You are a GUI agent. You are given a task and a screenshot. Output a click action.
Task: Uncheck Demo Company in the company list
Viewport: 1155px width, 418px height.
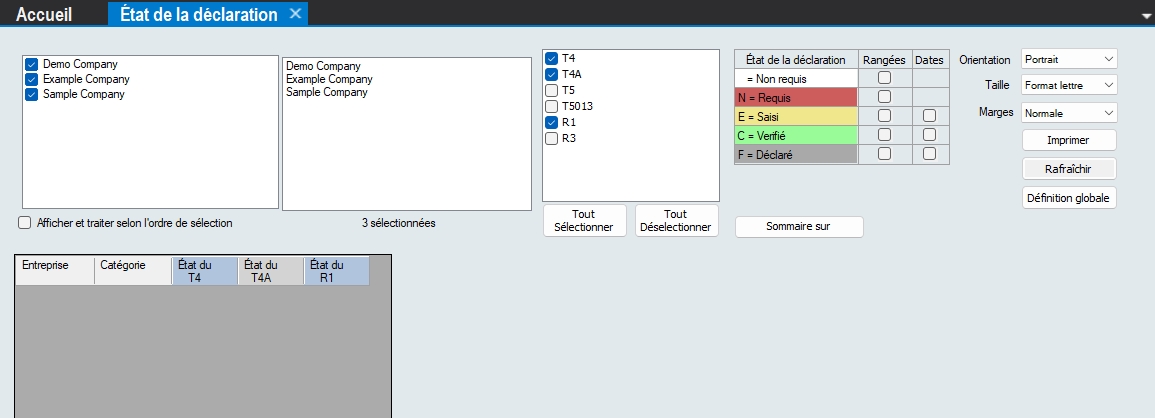point(32,64)
